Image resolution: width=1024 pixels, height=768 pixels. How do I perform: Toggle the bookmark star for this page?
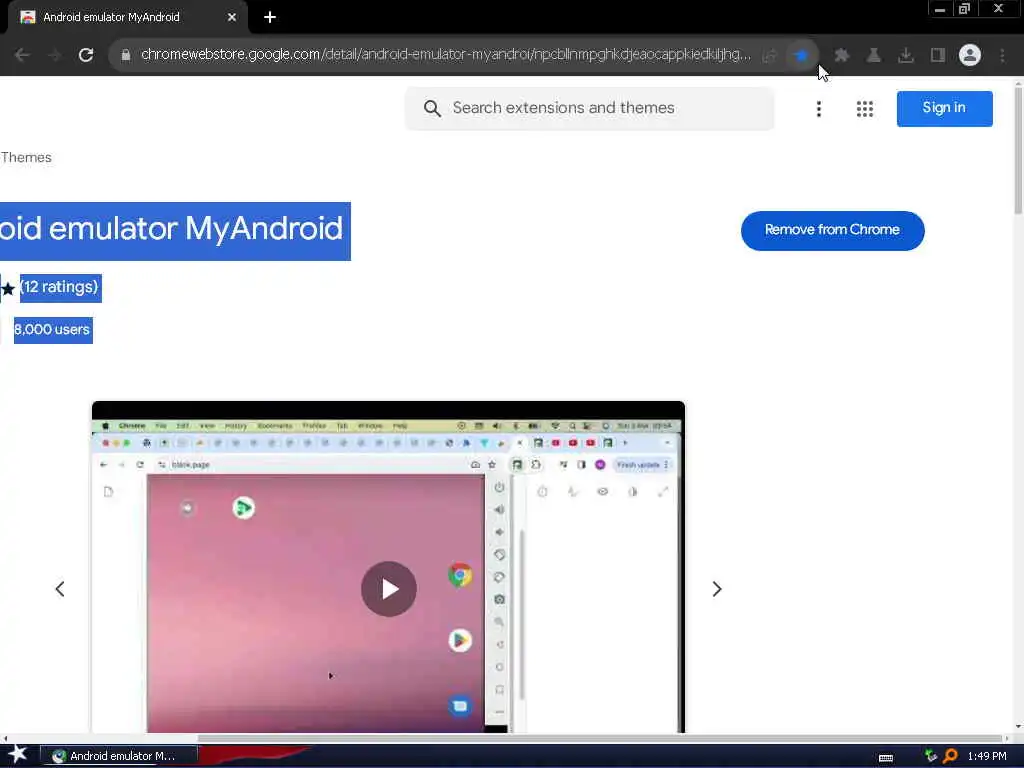point(801,55)
